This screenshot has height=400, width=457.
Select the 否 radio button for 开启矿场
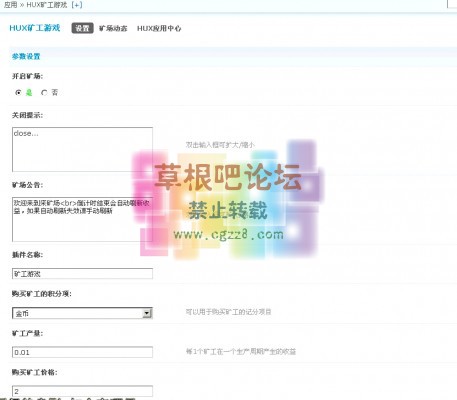(x=44, y=92)
